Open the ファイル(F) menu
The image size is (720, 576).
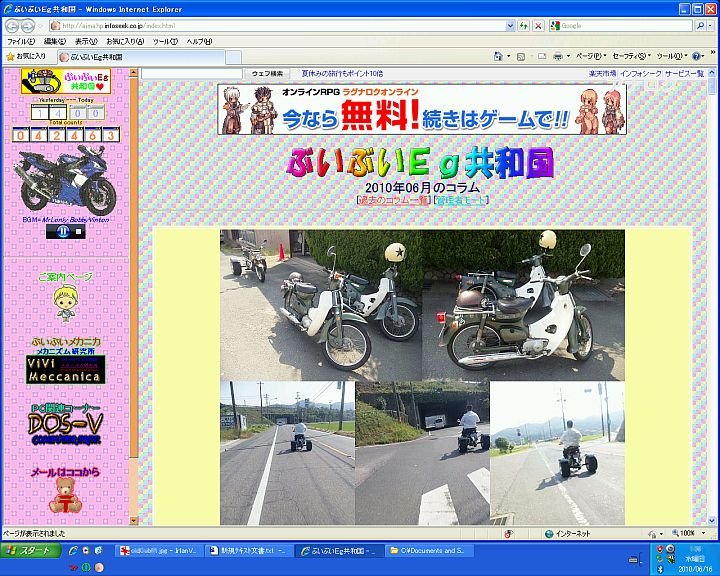pyautogui.click(x=21, y=41)
